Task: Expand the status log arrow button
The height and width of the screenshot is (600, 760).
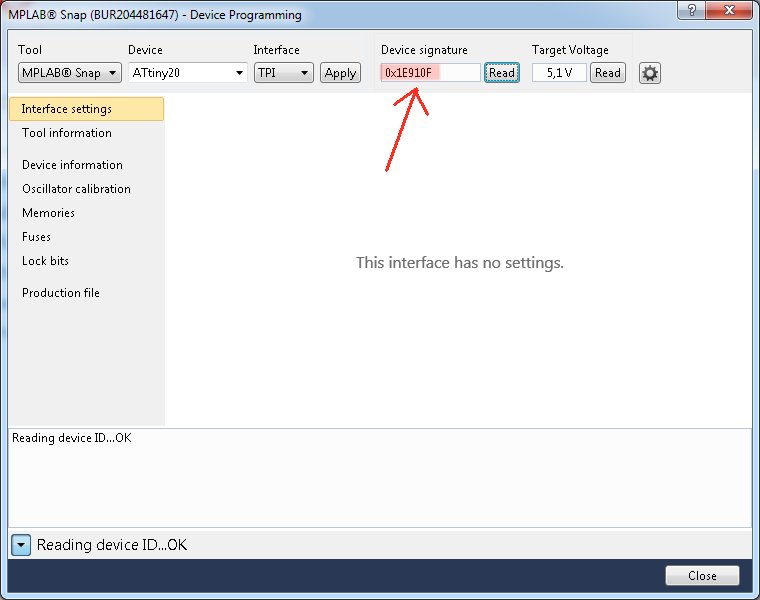Action: (x=21, y=545)
